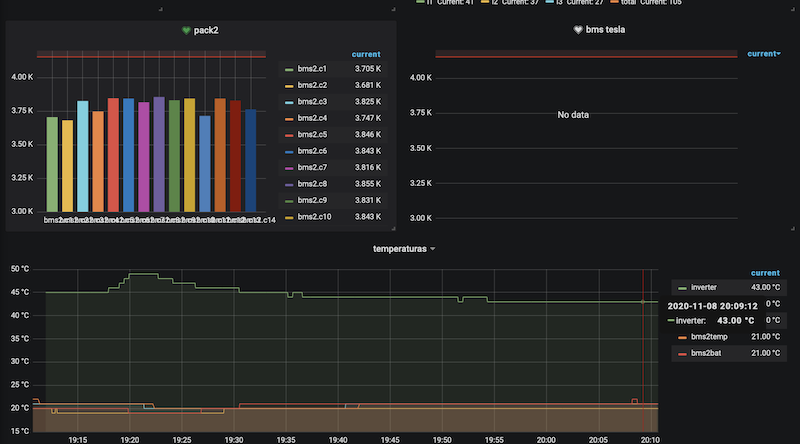Screen dimensions: 800x444
Task: Toggle bms2.c1 series in pack2 legend
Action: coord(312,69)
